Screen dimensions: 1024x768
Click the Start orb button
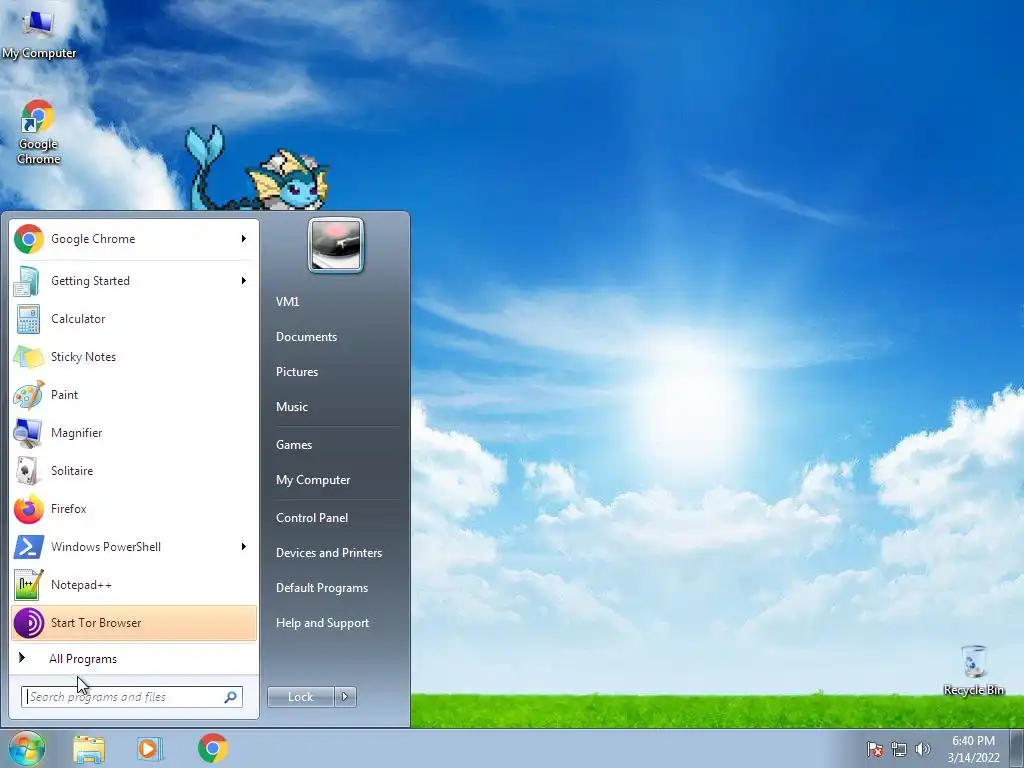(27, 748)
